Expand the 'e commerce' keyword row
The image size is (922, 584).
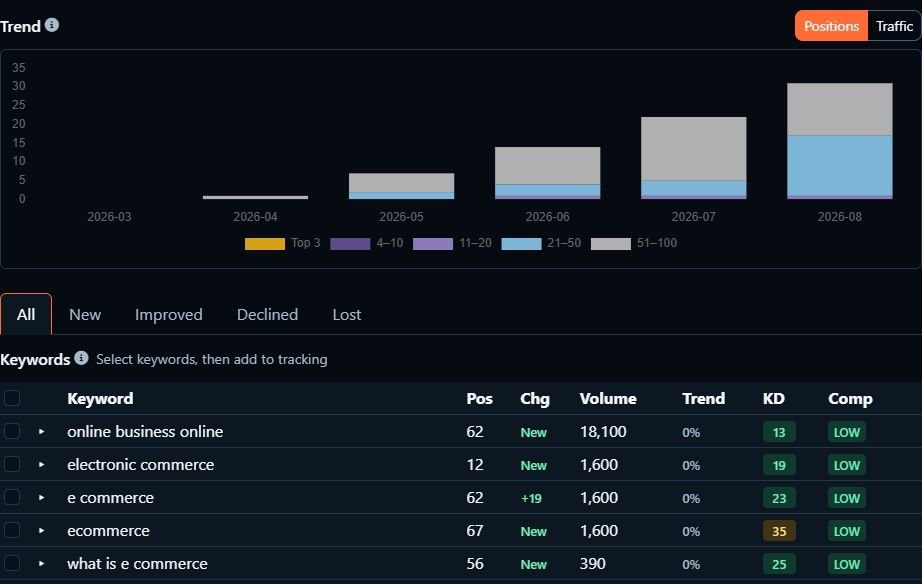(x=41, y=498)
